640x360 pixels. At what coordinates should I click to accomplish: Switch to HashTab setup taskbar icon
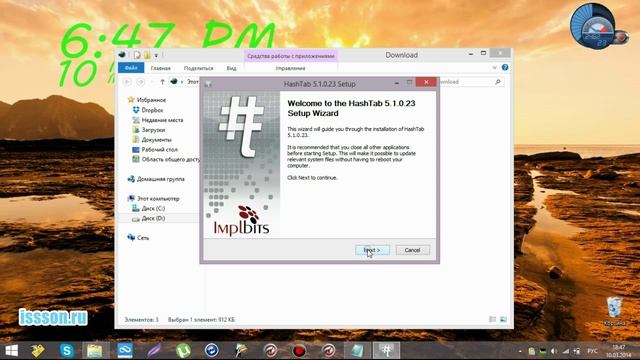pos(386,350)
